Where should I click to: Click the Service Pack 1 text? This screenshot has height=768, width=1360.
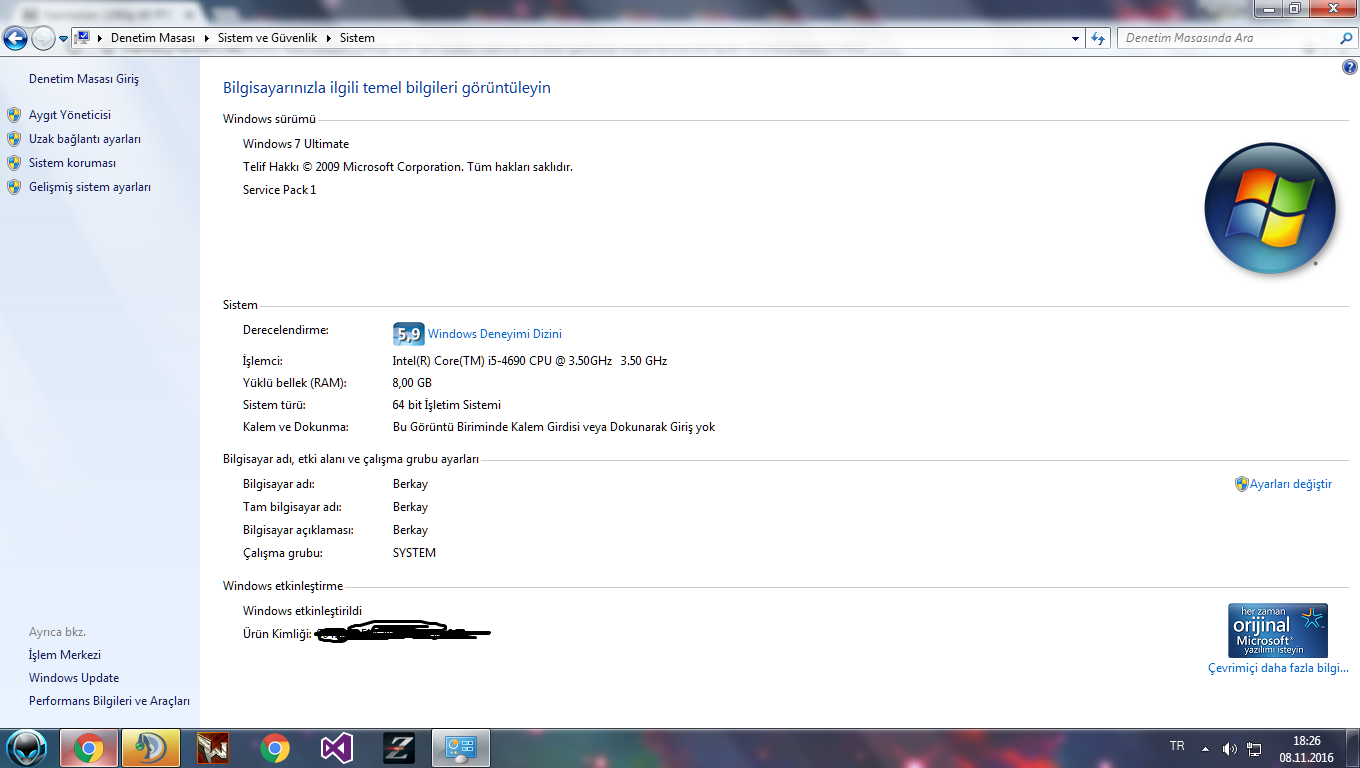pyautogui.click(x=279, y=190)
